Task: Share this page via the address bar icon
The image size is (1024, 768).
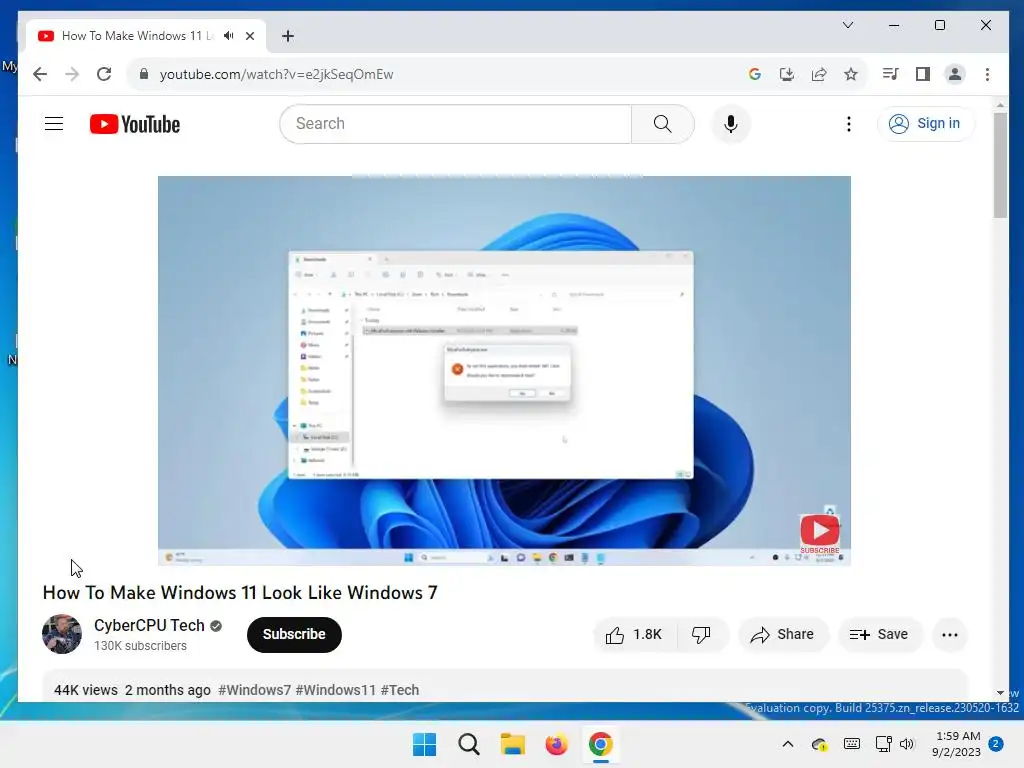Action: coord(819,74)
